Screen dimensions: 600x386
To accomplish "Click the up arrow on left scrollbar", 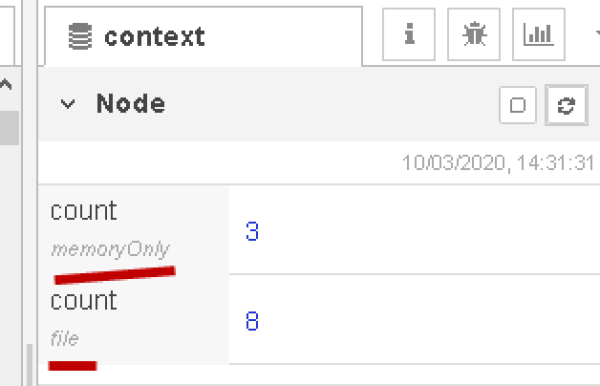I will [5, 84].
